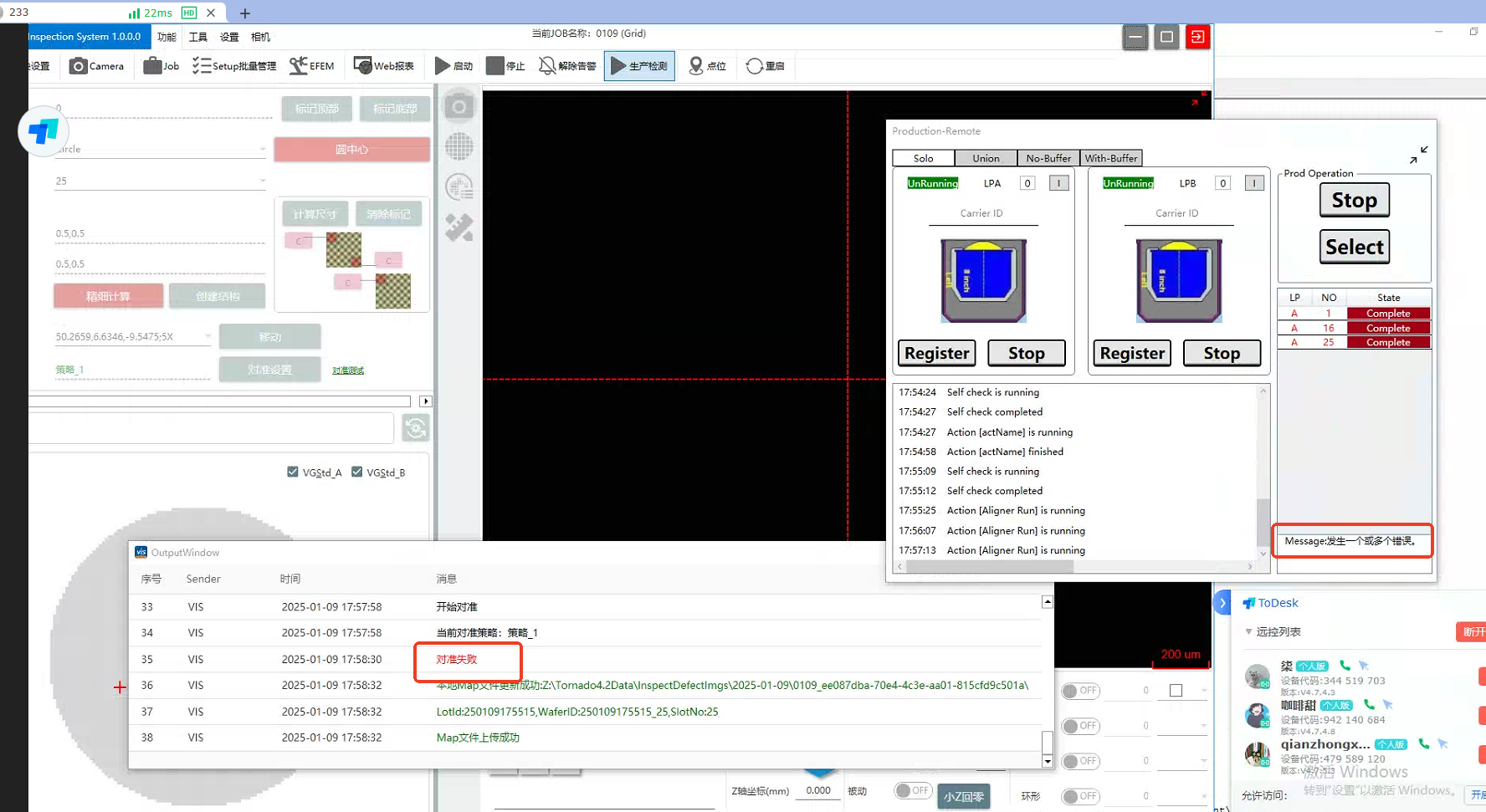Open the Camera toolbar item
1486x812 pixels.
[96, 66]
